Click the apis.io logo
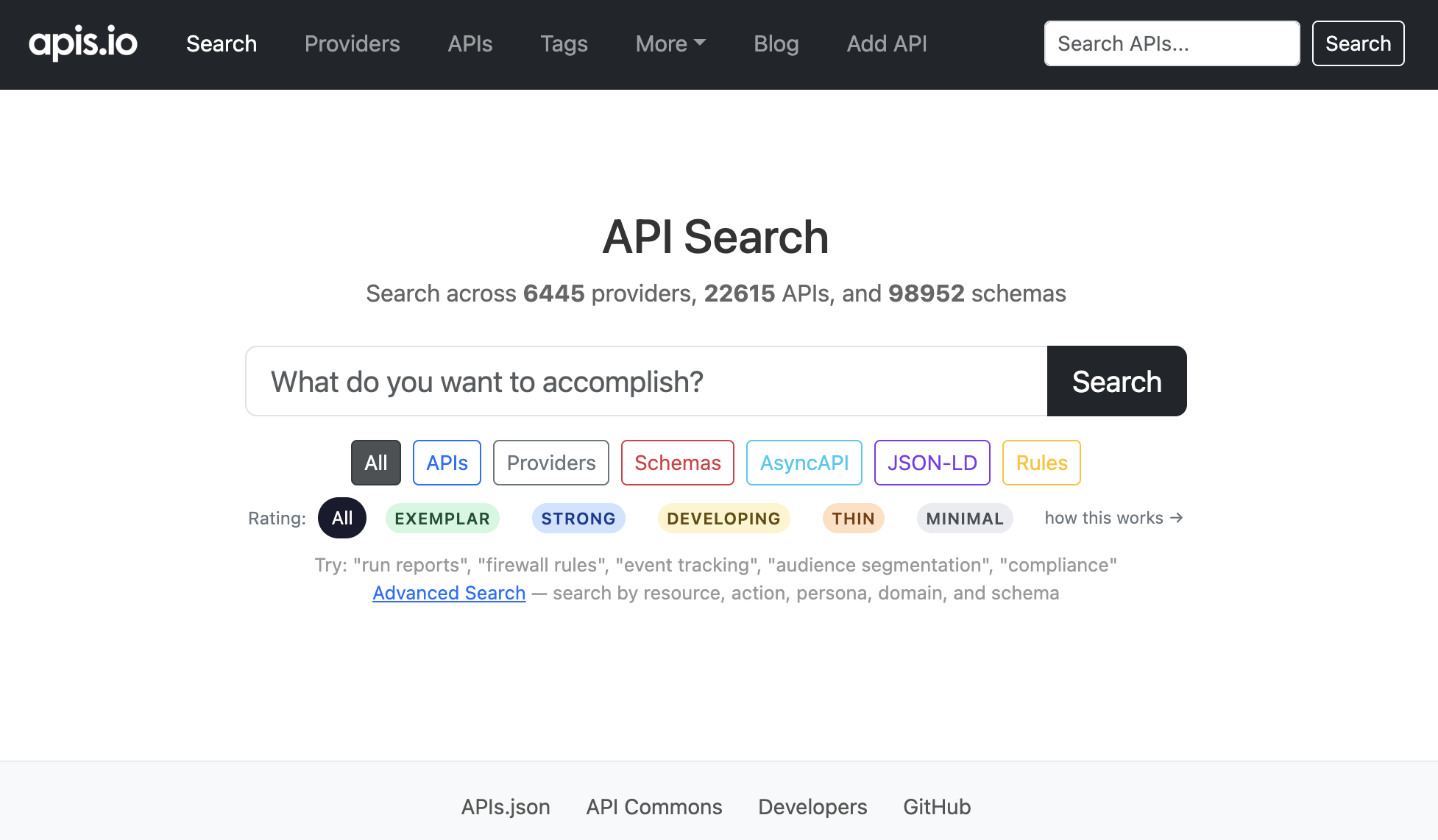The height and width of the screenshot is (840, 1438). 83,43
